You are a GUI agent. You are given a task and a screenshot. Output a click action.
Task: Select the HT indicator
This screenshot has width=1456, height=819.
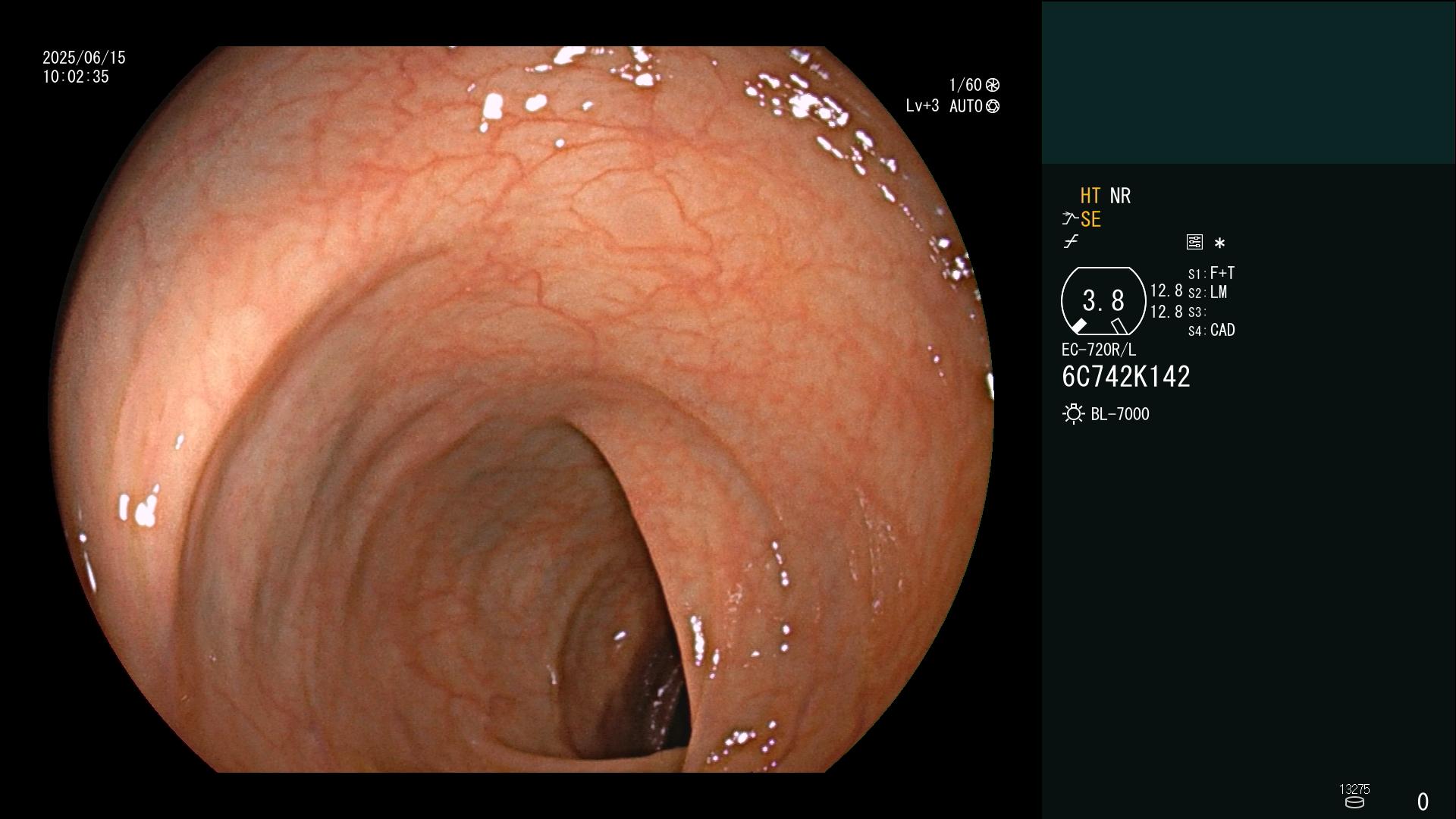pos(1090,196)
